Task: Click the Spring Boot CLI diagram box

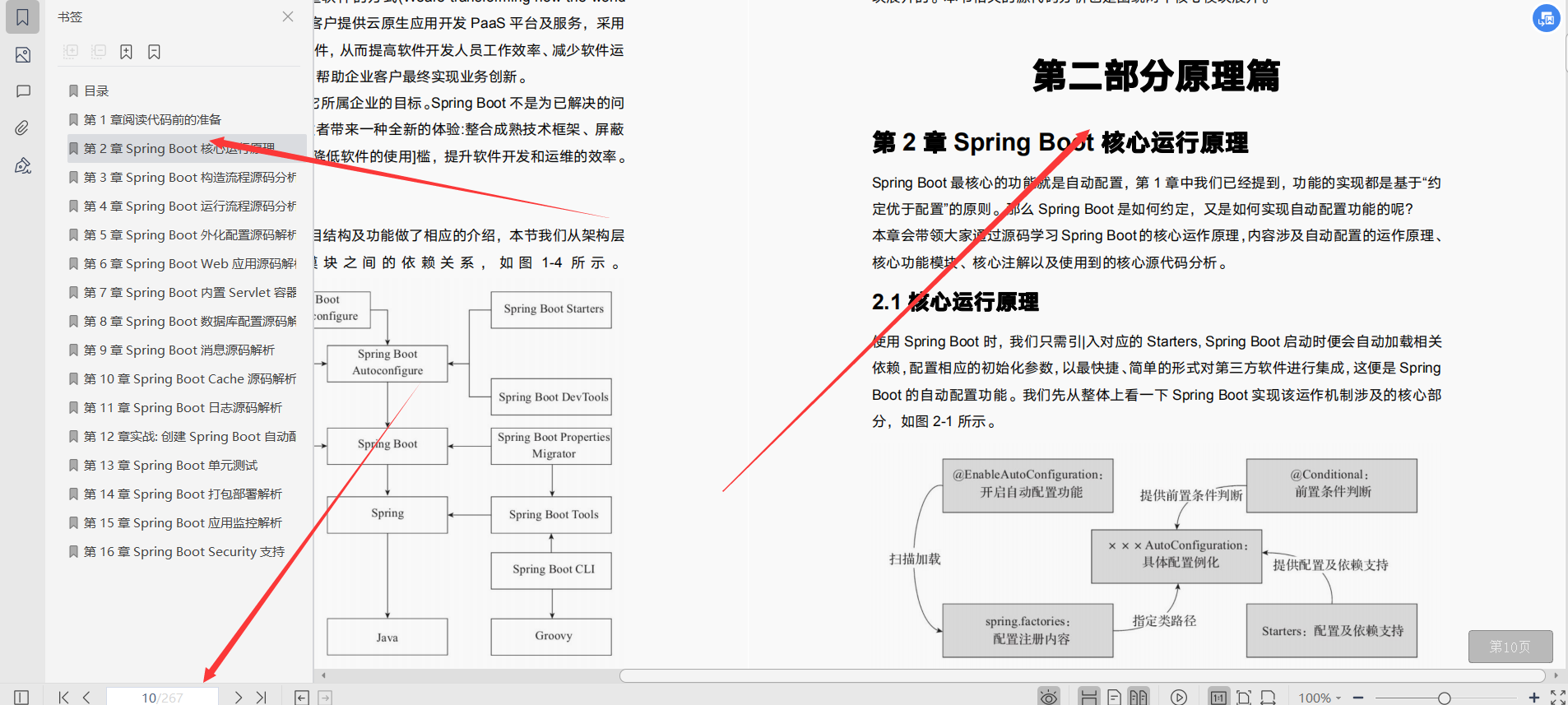Action: (551, 570)
